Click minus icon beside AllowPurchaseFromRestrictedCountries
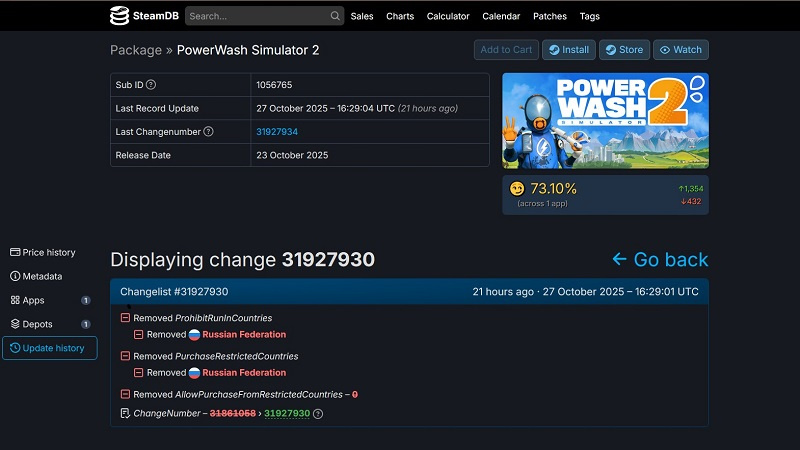Viewport: 800px width, 450px height. [x=125, y=394]
